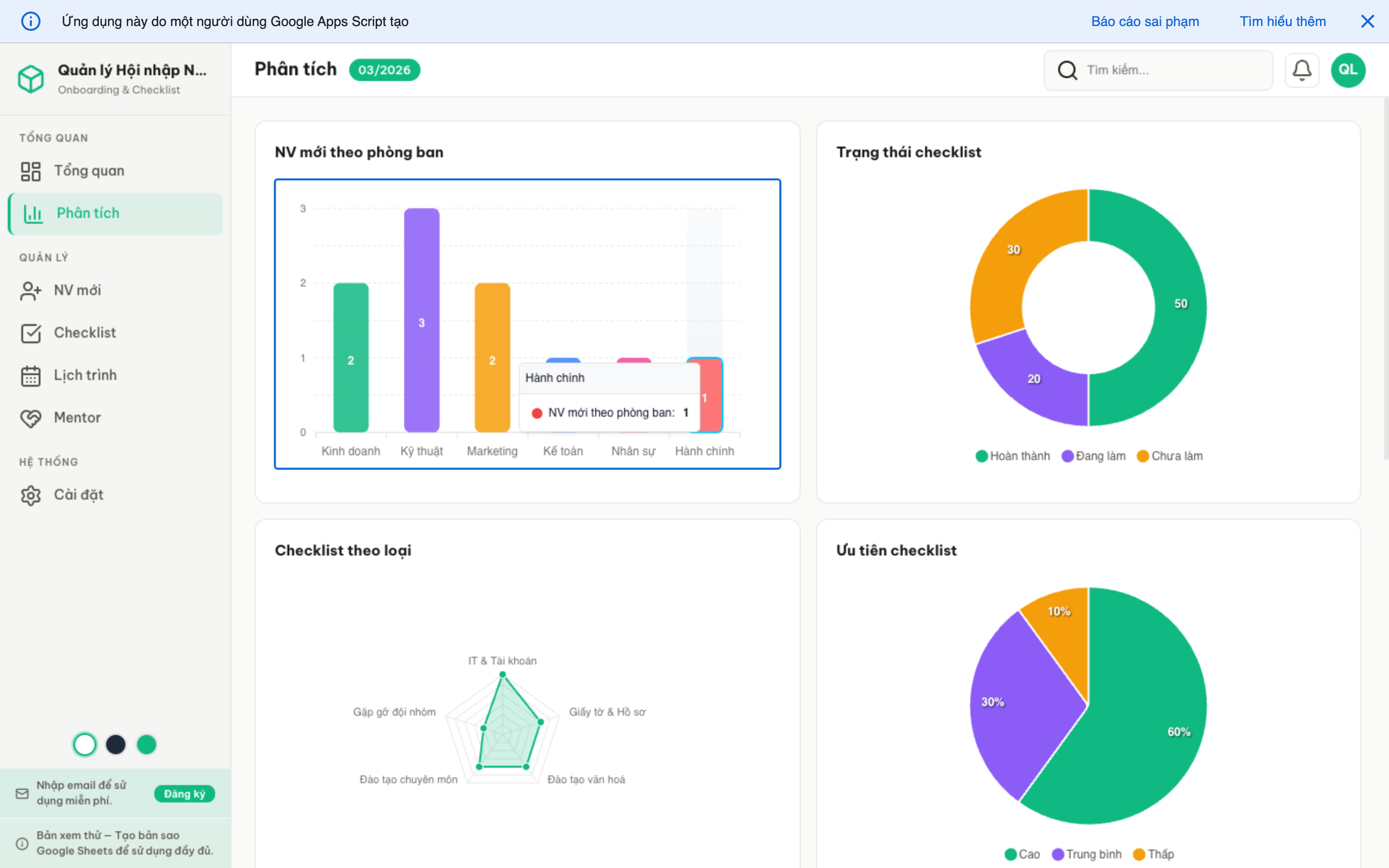Open the Checklist menu item

[85, 333]
